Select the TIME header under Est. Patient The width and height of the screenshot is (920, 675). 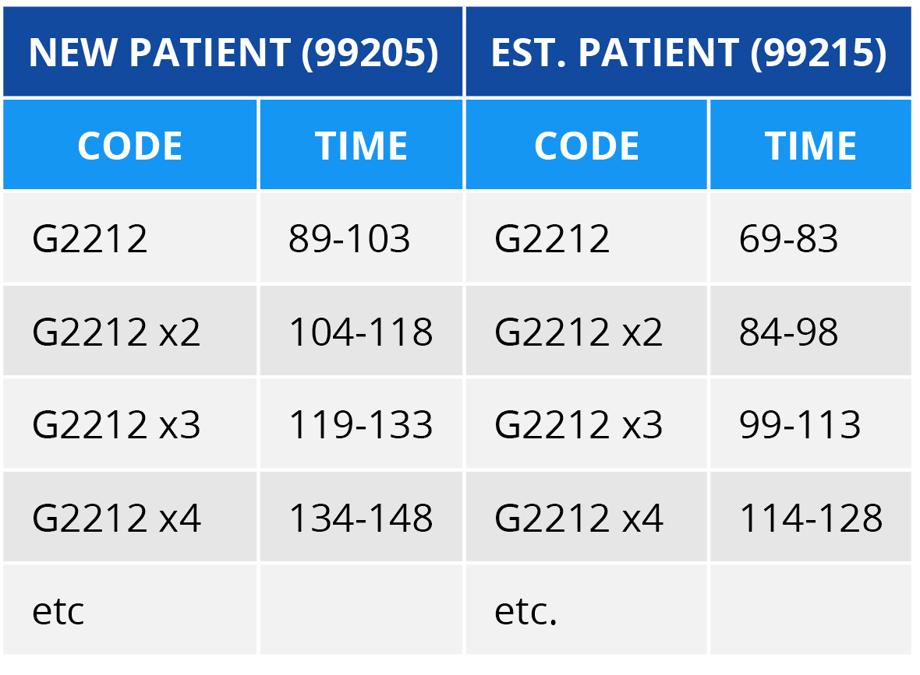[811, 146]
